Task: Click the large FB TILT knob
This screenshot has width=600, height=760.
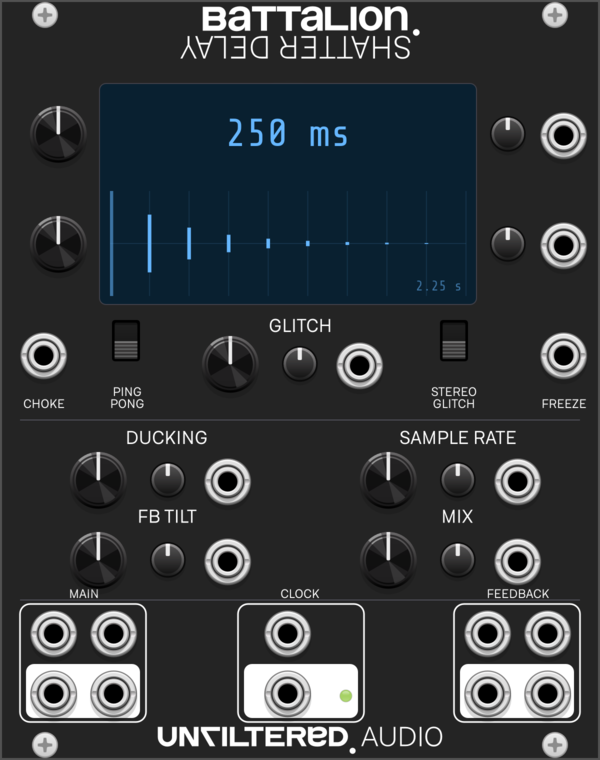Action: coord(98,559)
